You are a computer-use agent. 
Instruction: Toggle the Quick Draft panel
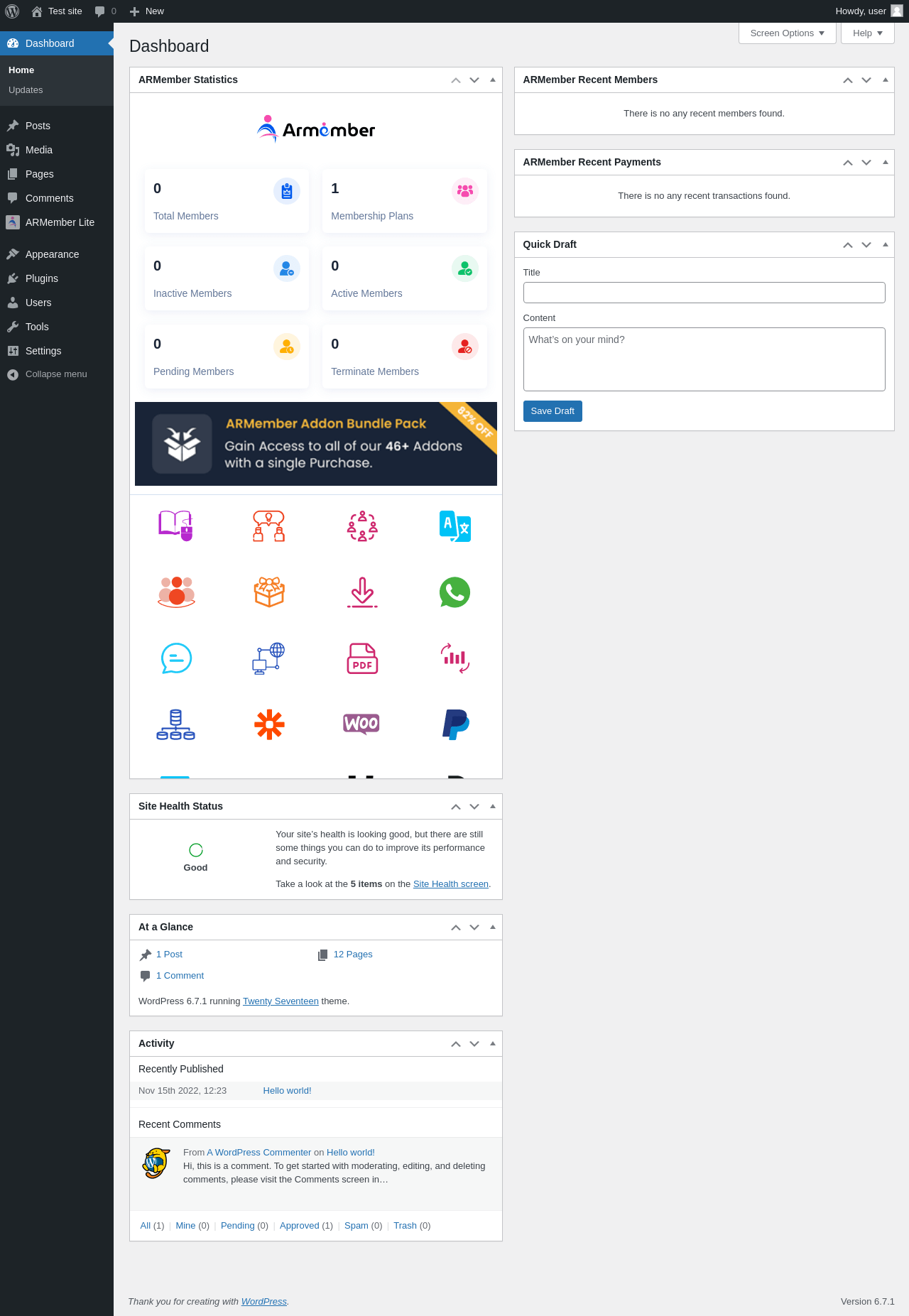click(886, 244)
